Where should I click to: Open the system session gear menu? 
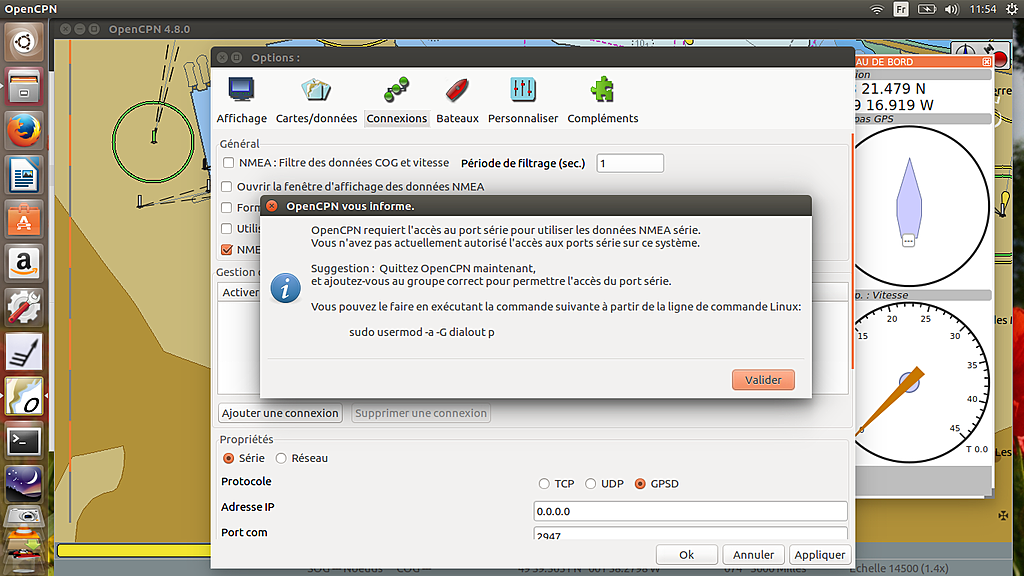[1012, 9]
